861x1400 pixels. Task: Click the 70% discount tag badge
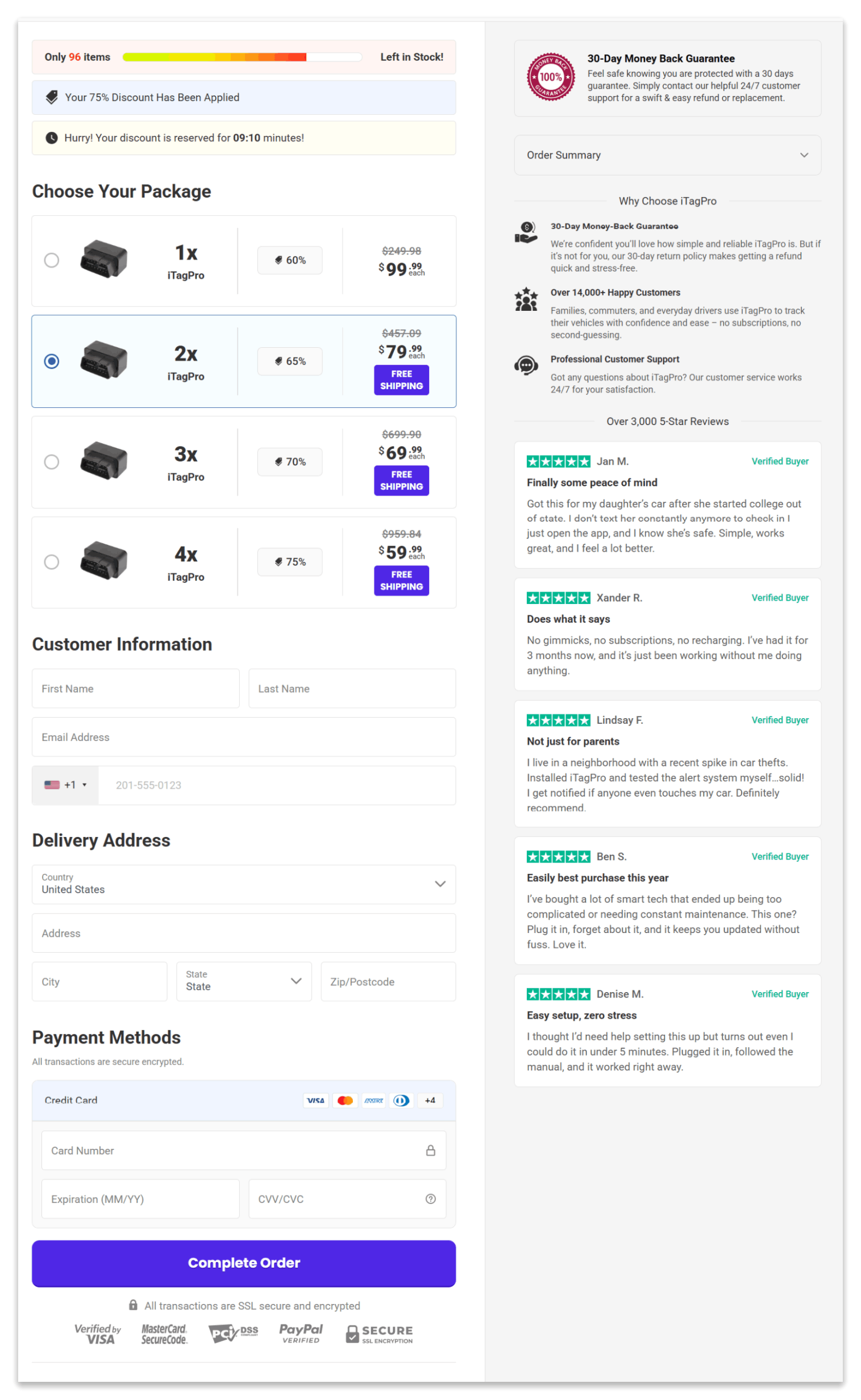pyautogui.click(x=290, y=462)
